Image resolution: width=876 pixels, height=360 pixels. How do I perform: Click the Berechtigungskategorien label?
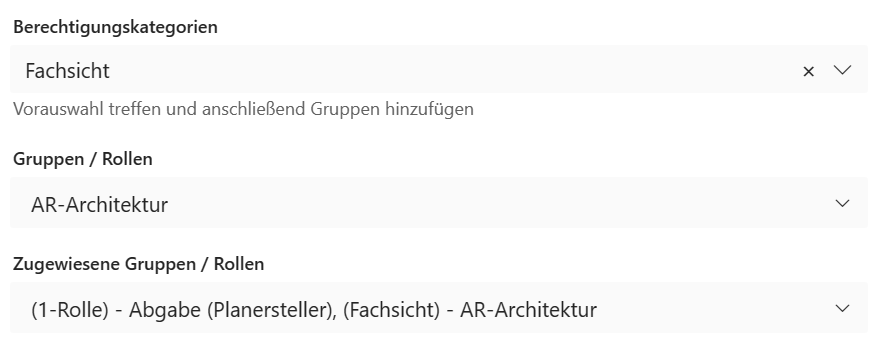tap(115, 27)
